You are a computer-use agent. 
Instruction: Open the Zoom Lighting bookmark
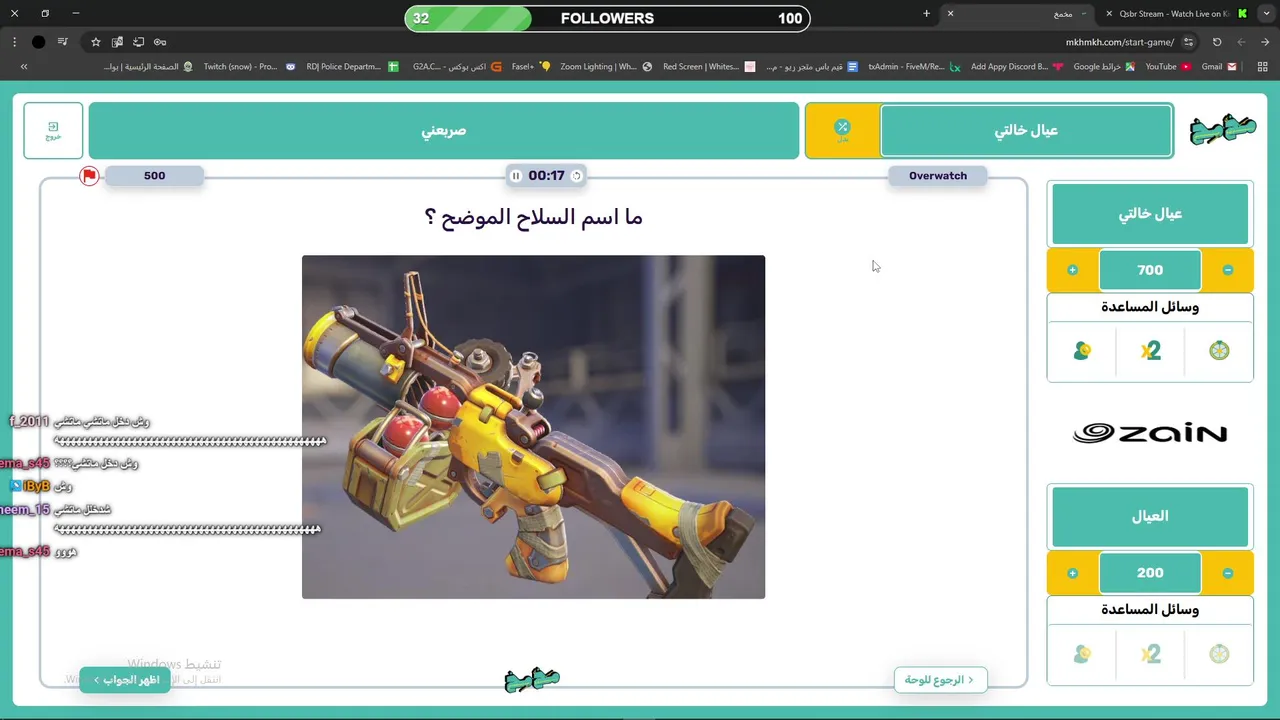[606, 67]
